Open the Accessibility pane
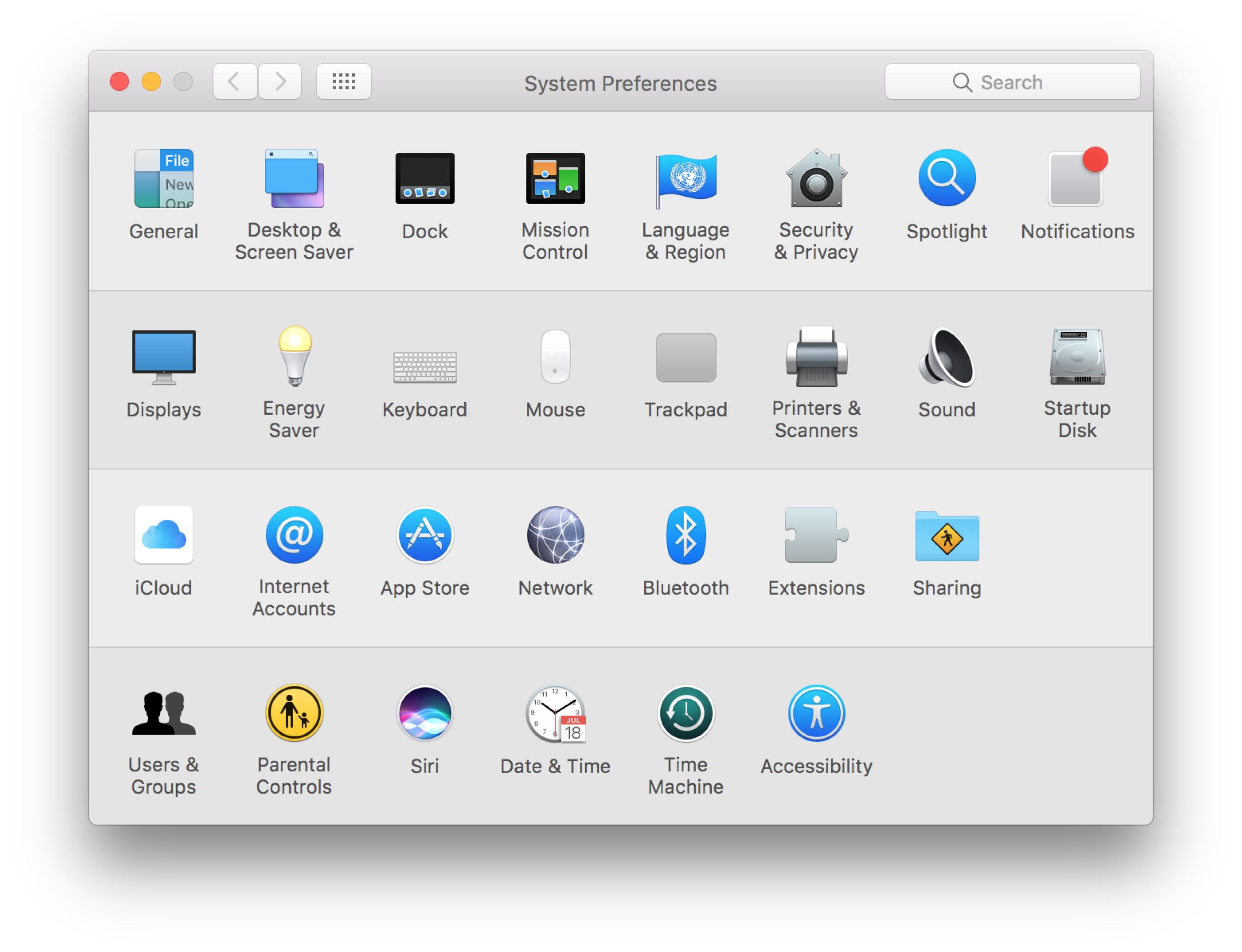Viewport: 1242px width, 952px height. (816, 713)
